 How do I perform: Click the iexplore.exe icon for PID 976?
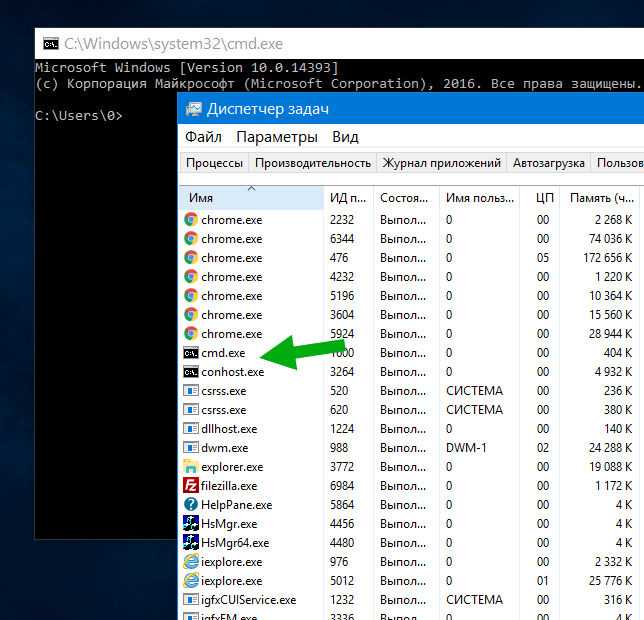point(191,562)
